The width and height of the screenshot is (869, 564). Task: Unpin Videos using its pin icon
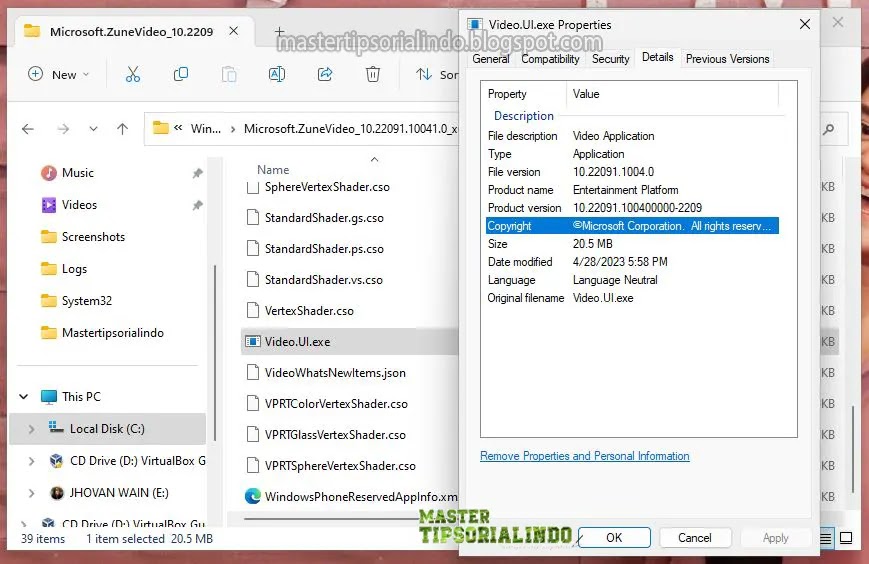(197, 206)
